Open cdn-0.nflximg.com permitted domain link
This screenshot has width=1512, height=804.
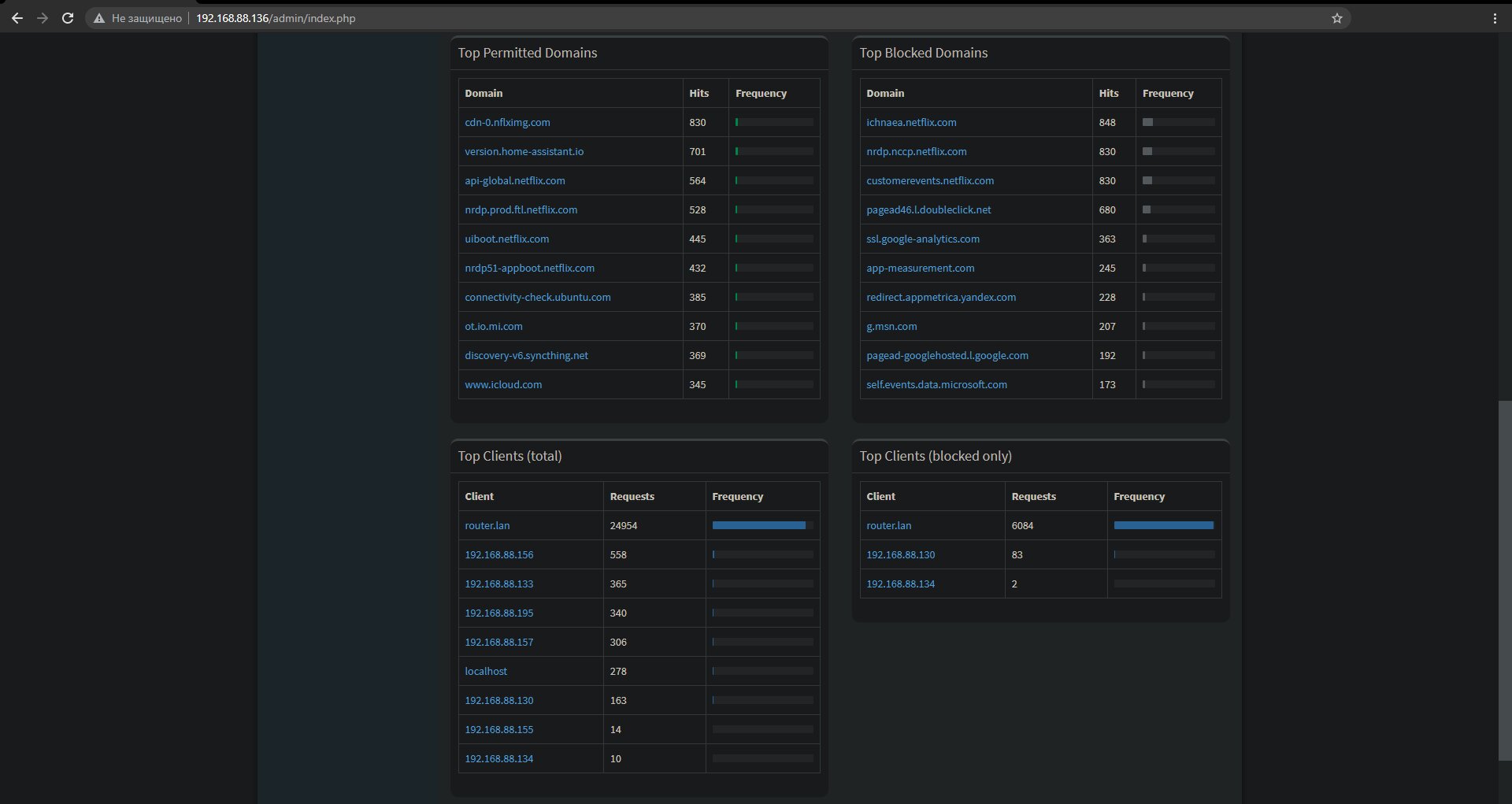tap(507, 123)
